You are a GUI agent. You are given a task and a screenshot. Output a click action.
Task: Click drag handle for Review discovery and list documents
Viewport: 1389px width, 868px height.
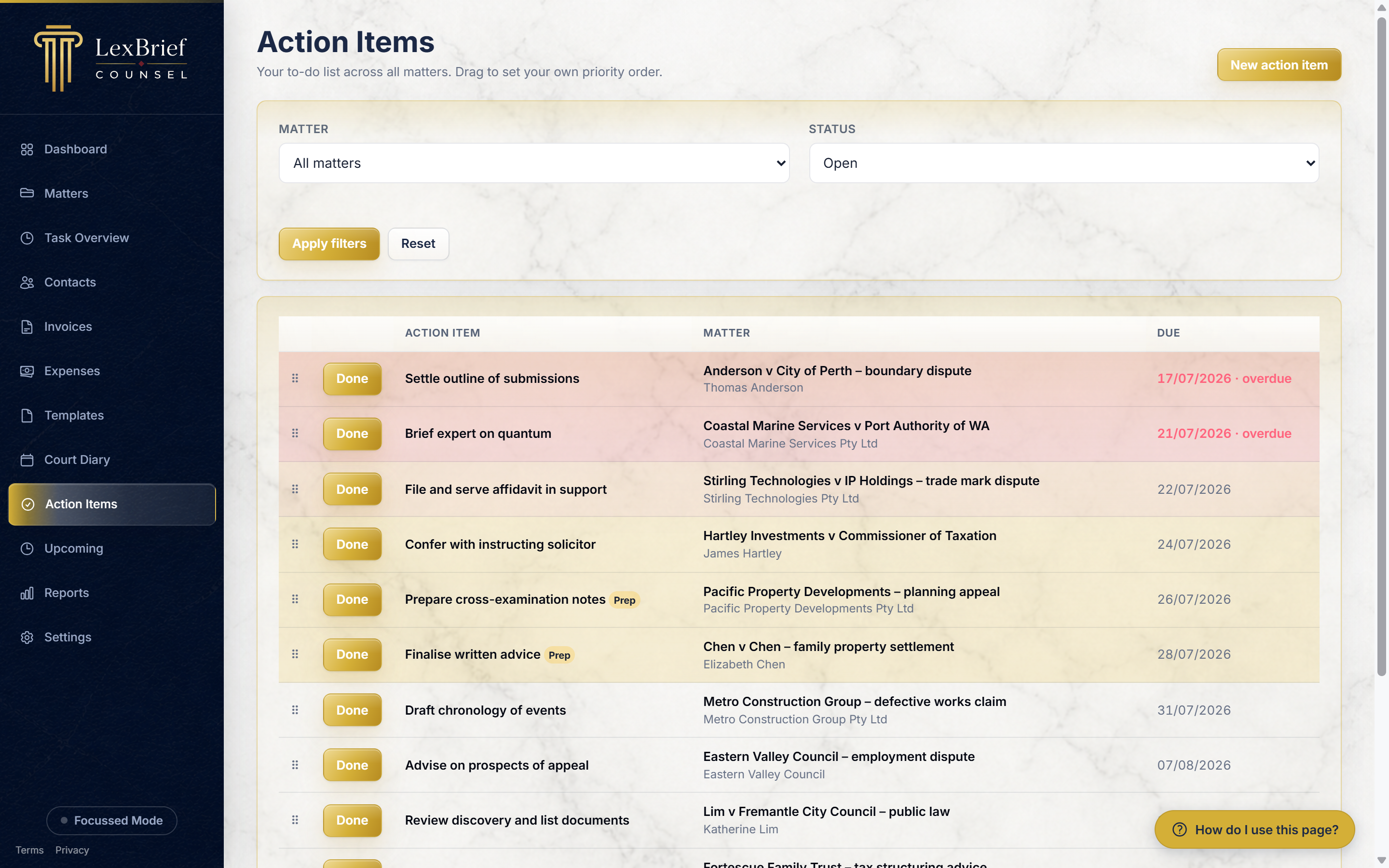point(295,820)
